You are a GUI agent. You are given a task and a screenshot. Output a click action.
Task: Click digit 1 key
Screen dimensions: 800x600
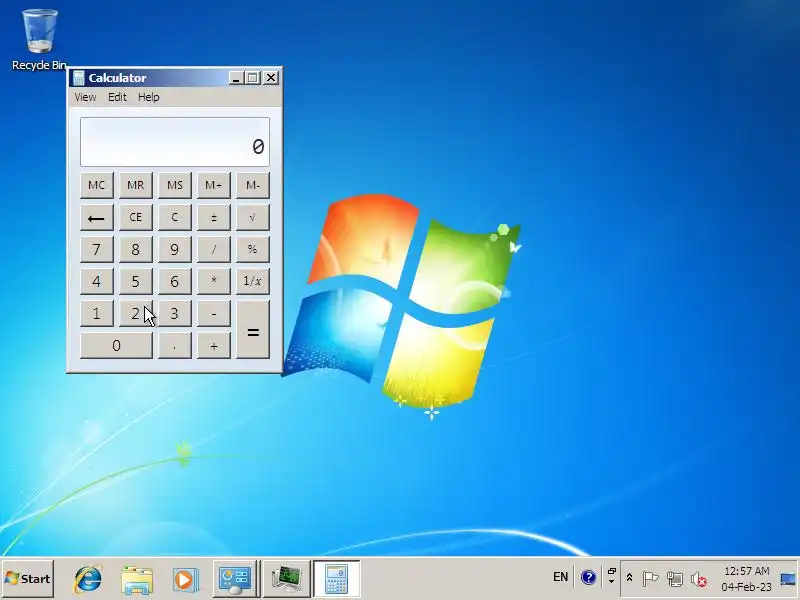point(96,313)
